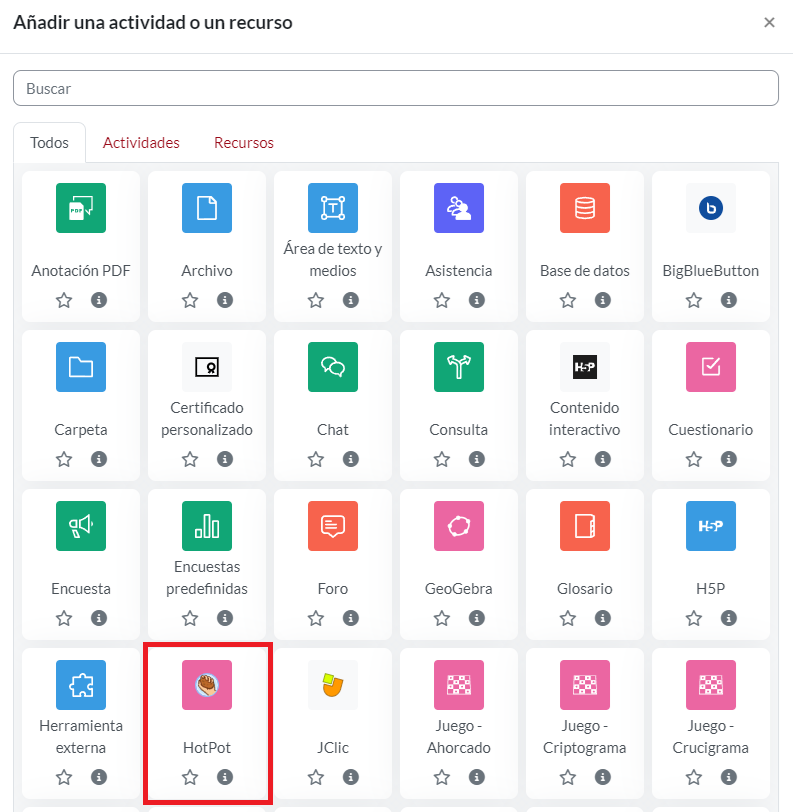This screenshot has height=812, width=793.
Task: Select the HotPot activity icon
Action: click(207, 685)
